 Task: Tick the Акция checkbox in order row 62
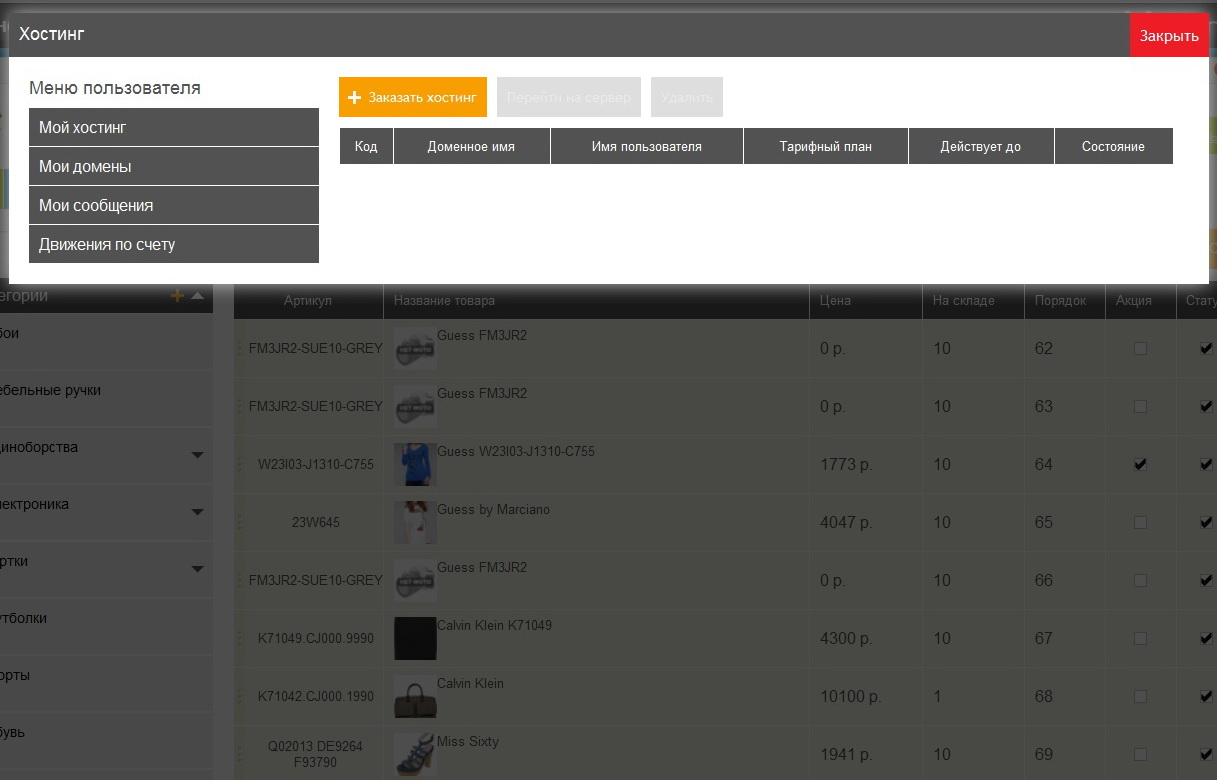click(x=1140, y=349)
